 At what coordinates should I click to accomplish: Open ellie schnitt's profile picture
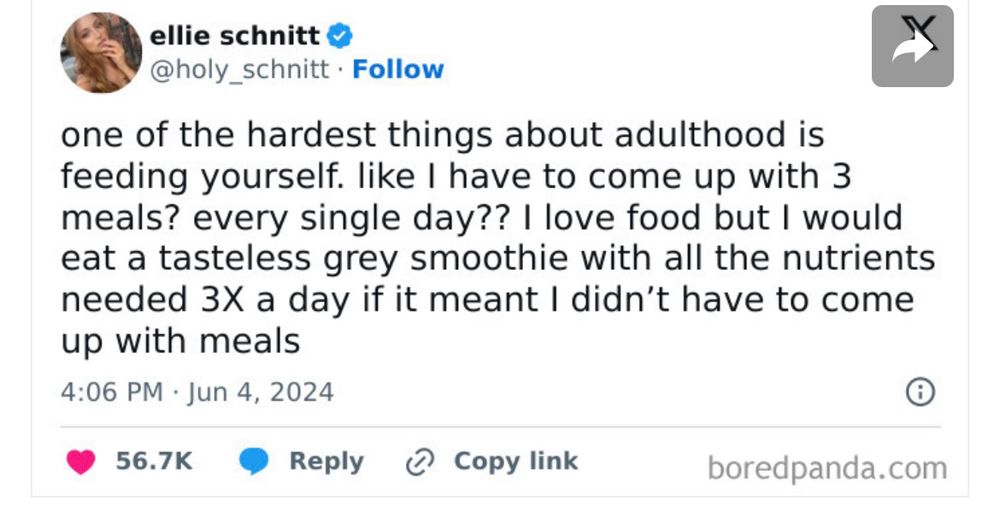(x=101, y=52)
